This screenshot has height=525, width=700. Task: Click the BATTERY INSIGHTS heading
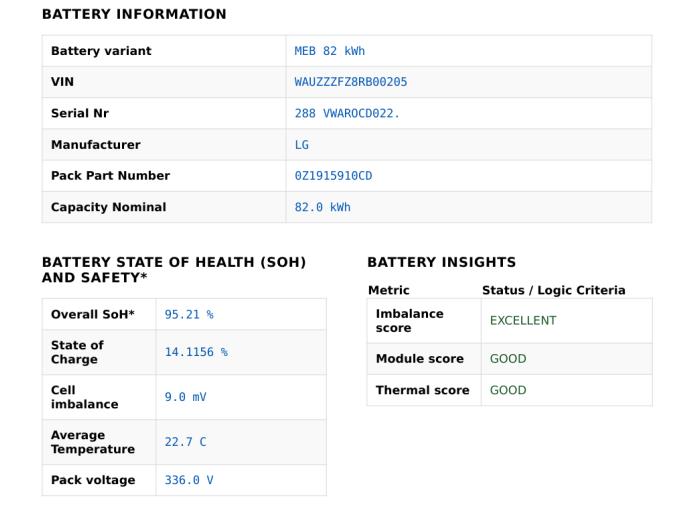point(442,262)
